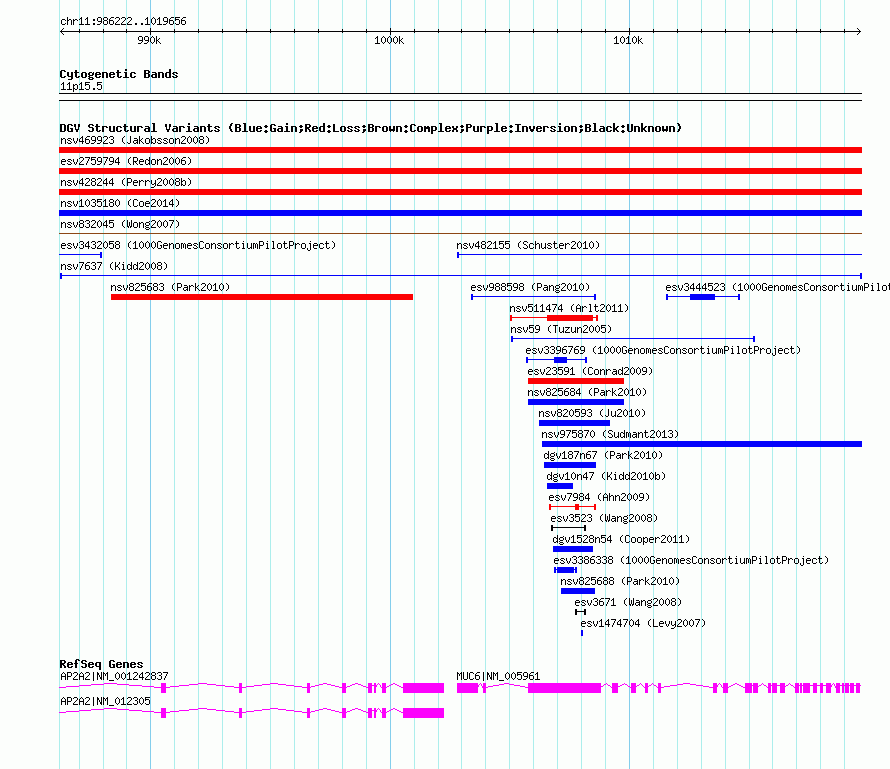Click the 990k ruler mark
The width and height of the screenshot is (890, 769).
(x=149, y=40)
